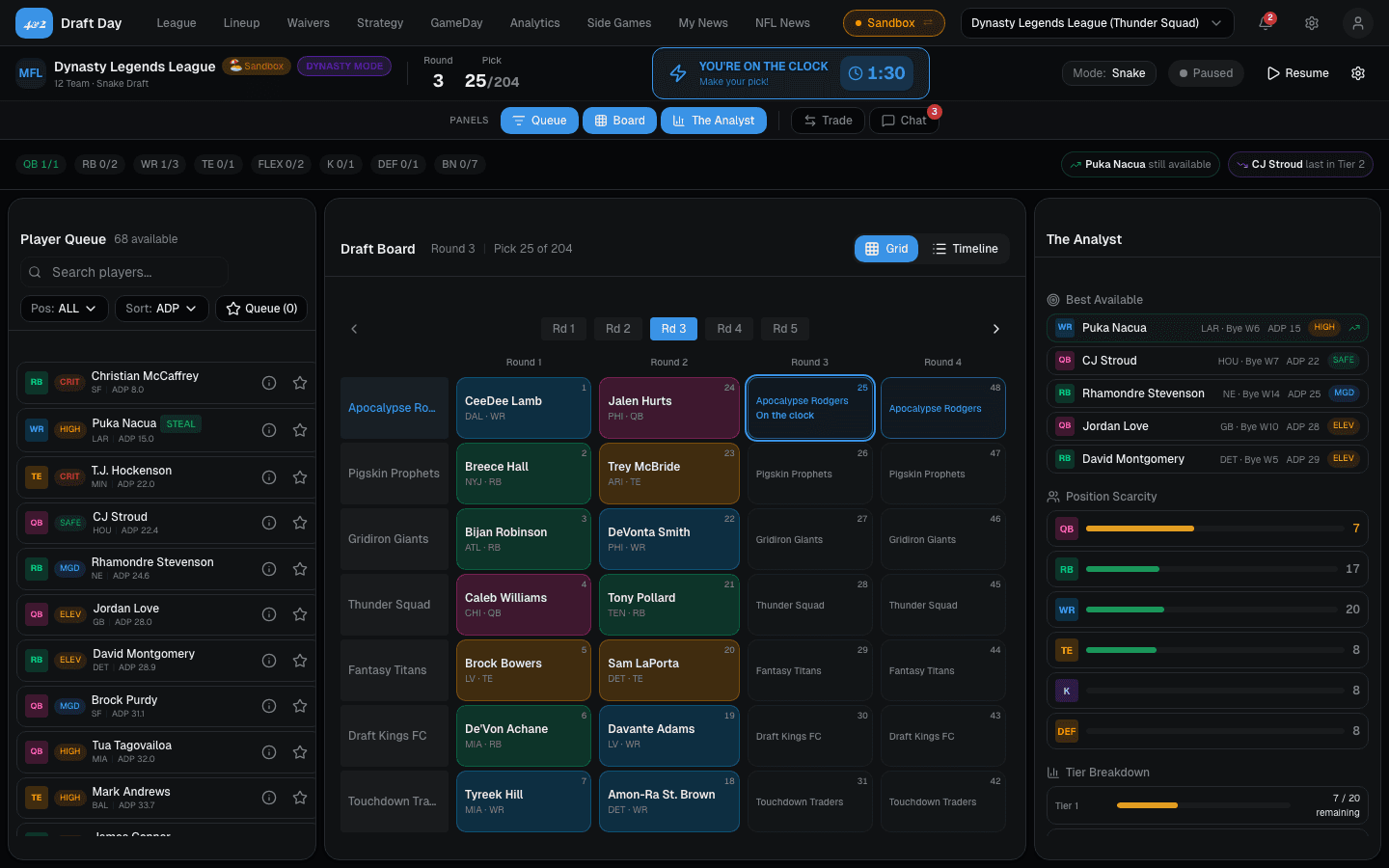Select Rhamondre Stevenson in Best Available
Screen dimensions: 1389x868
pos(1208,393)
